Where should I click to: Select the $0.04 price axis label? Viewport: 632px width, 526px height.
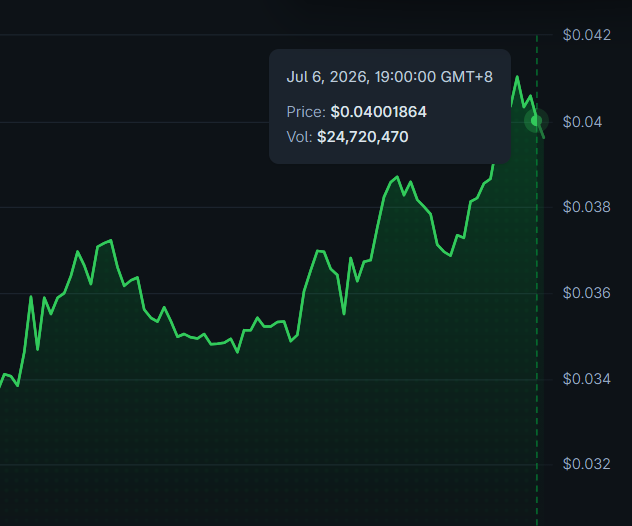(x=582, y=122)
